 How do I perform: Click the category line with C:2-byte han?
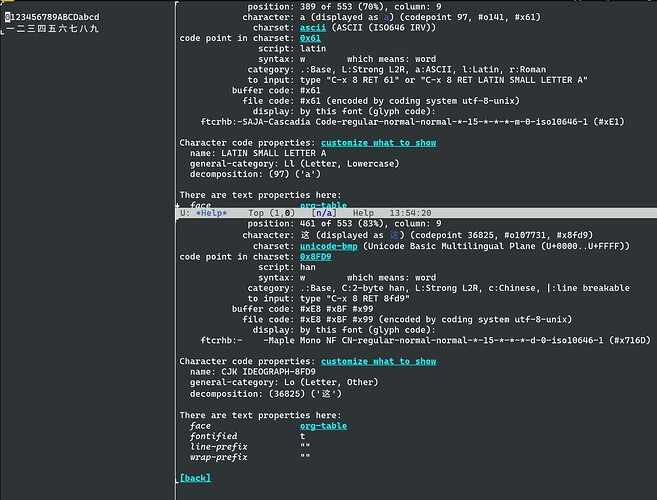pos(438,288)
